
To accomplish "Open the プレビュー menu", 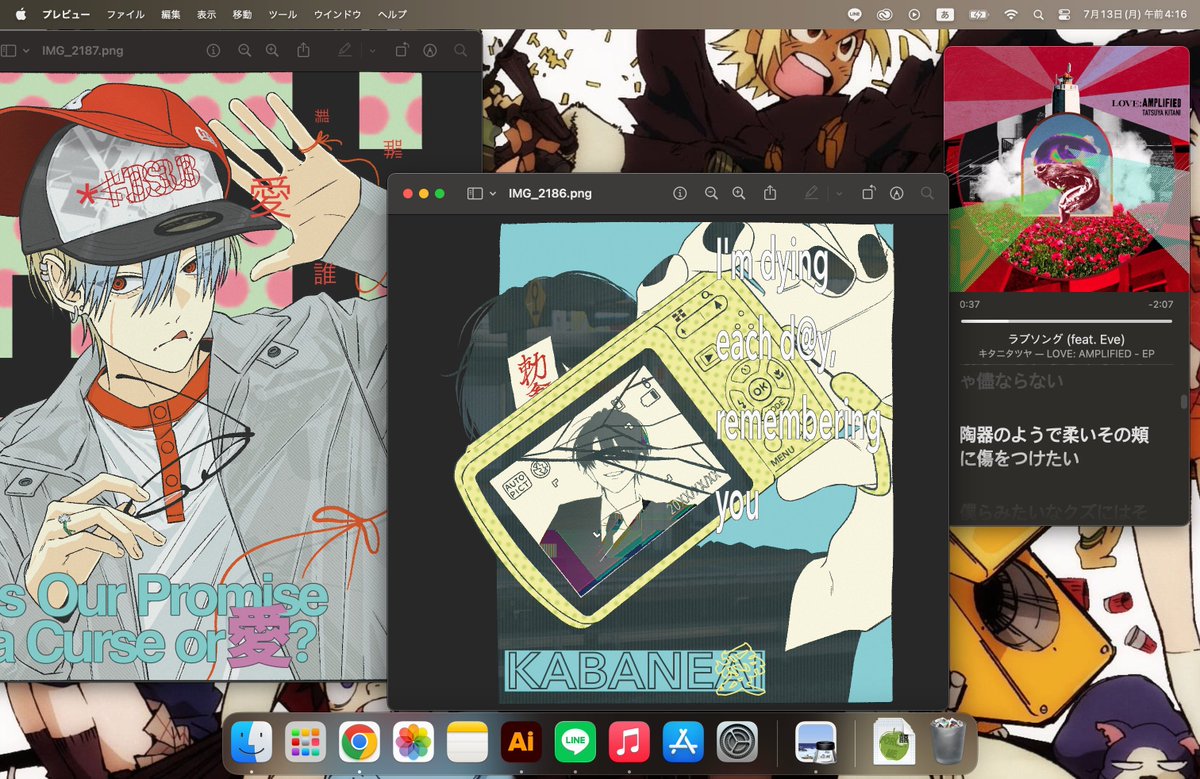I will [66, 14].
